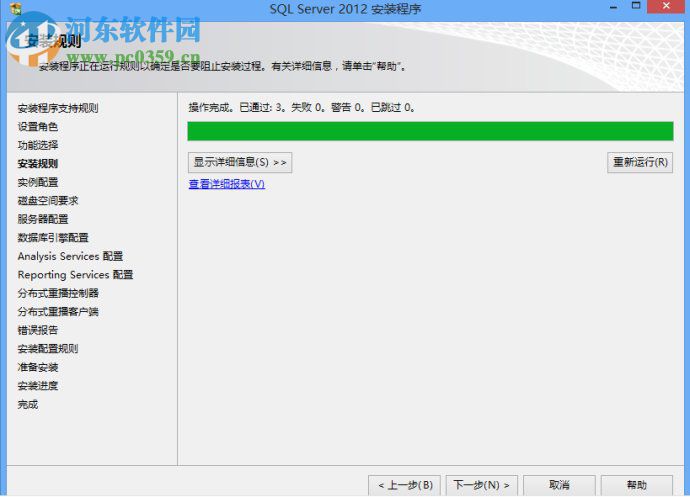Viewport: 690px width, 497px height.
Task: Click the SQL Server setup title bar icon
Action: 15,7
